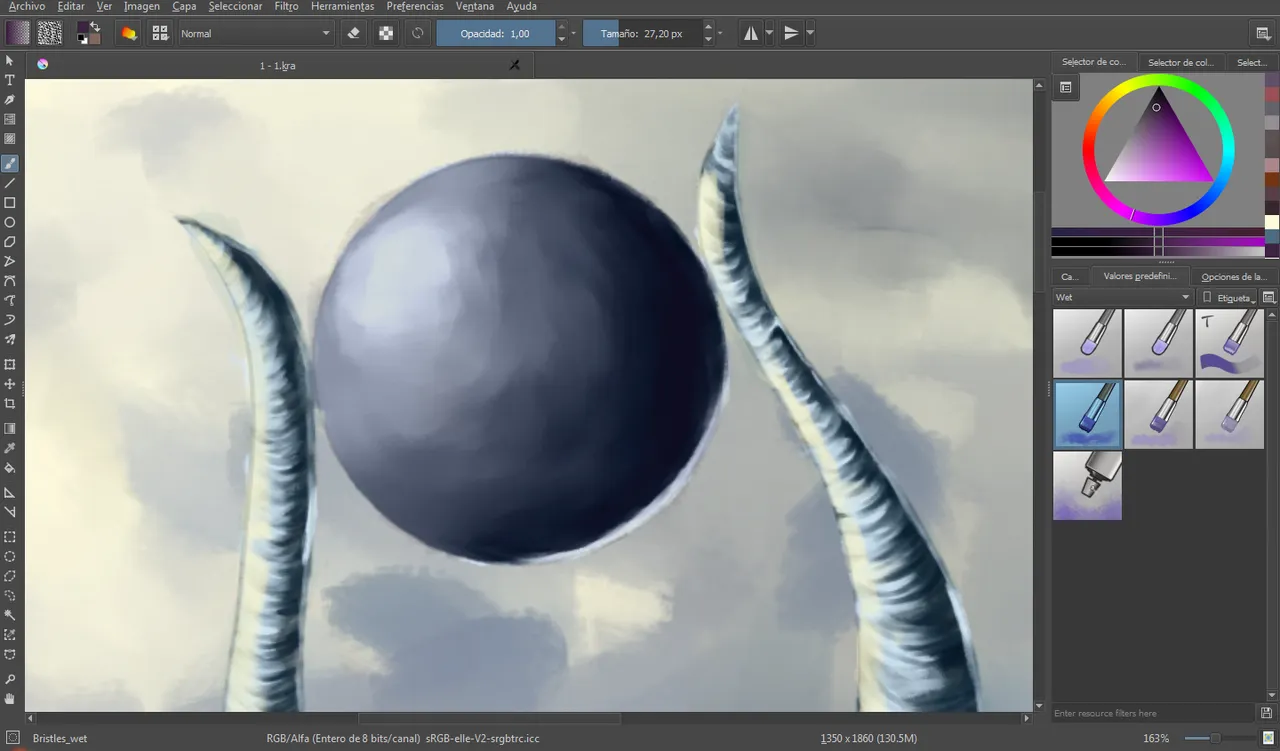Open vertical mirror options dropdown arrow

(x=810, y=33)
